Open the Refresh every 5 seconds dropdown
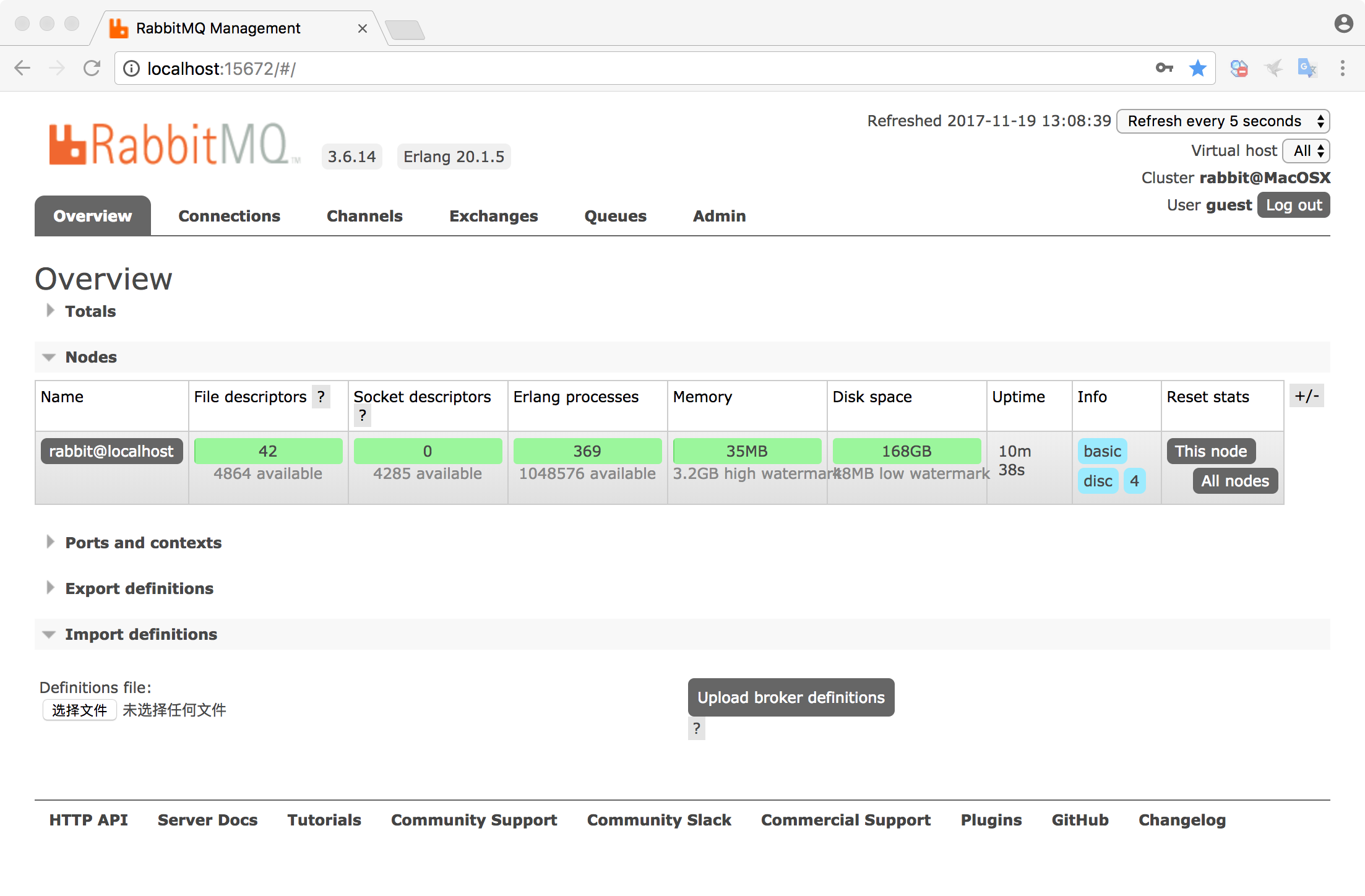The width and height of the screenshot is (1365, 896). tap(1223, 121)
